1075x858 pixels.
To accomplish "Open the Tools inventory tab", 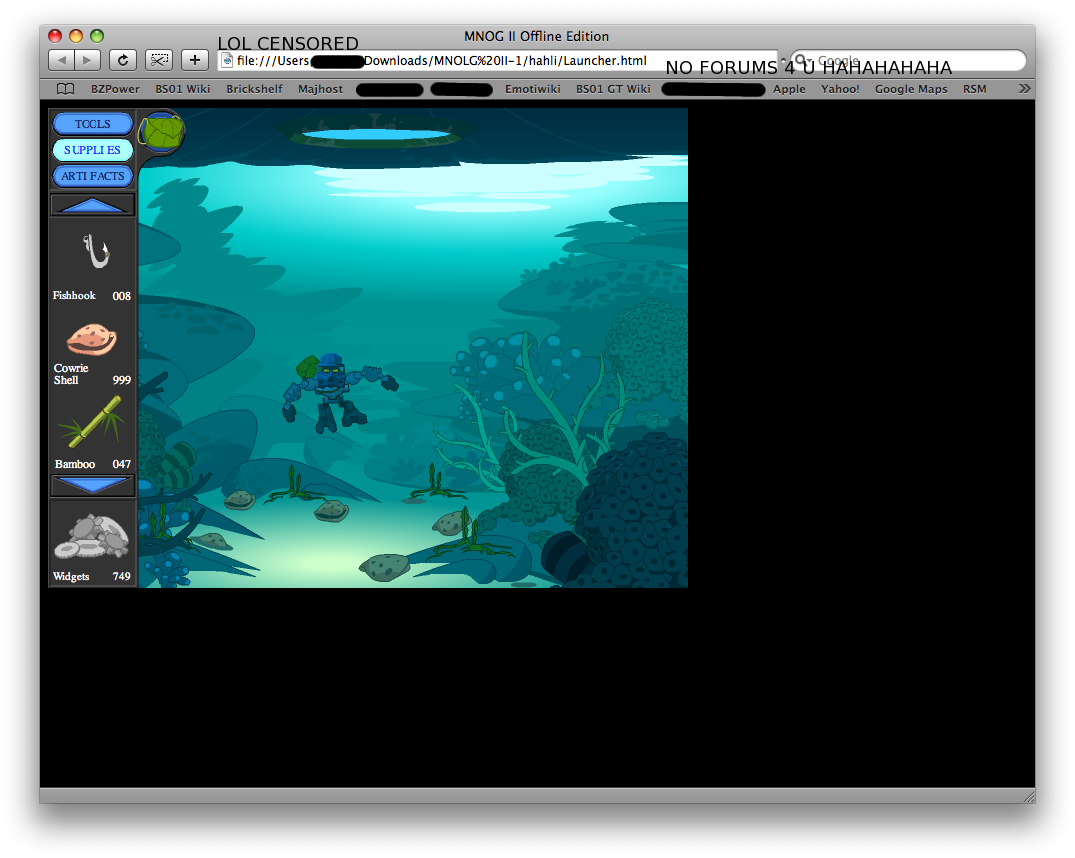I will pyautogui.click(x=93, y=124).
